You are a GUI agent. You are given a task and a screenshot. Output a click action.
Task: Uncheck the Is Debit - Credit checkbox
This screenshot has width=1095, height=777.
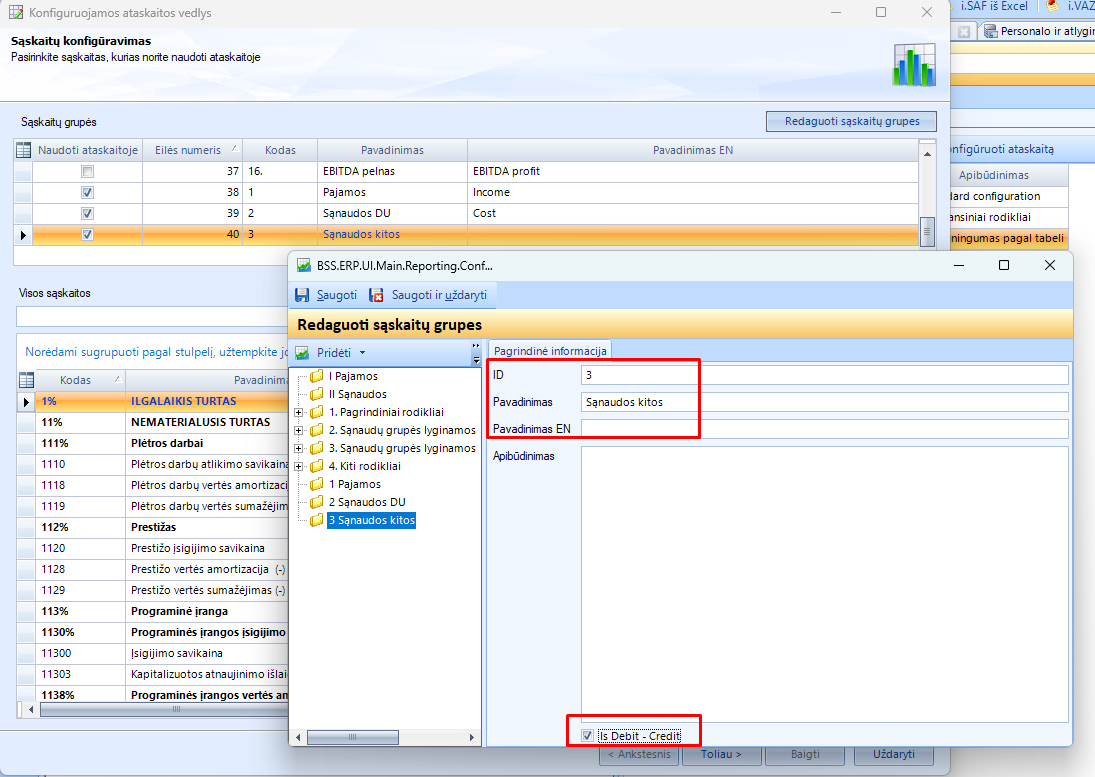click(x=587, y=736)
